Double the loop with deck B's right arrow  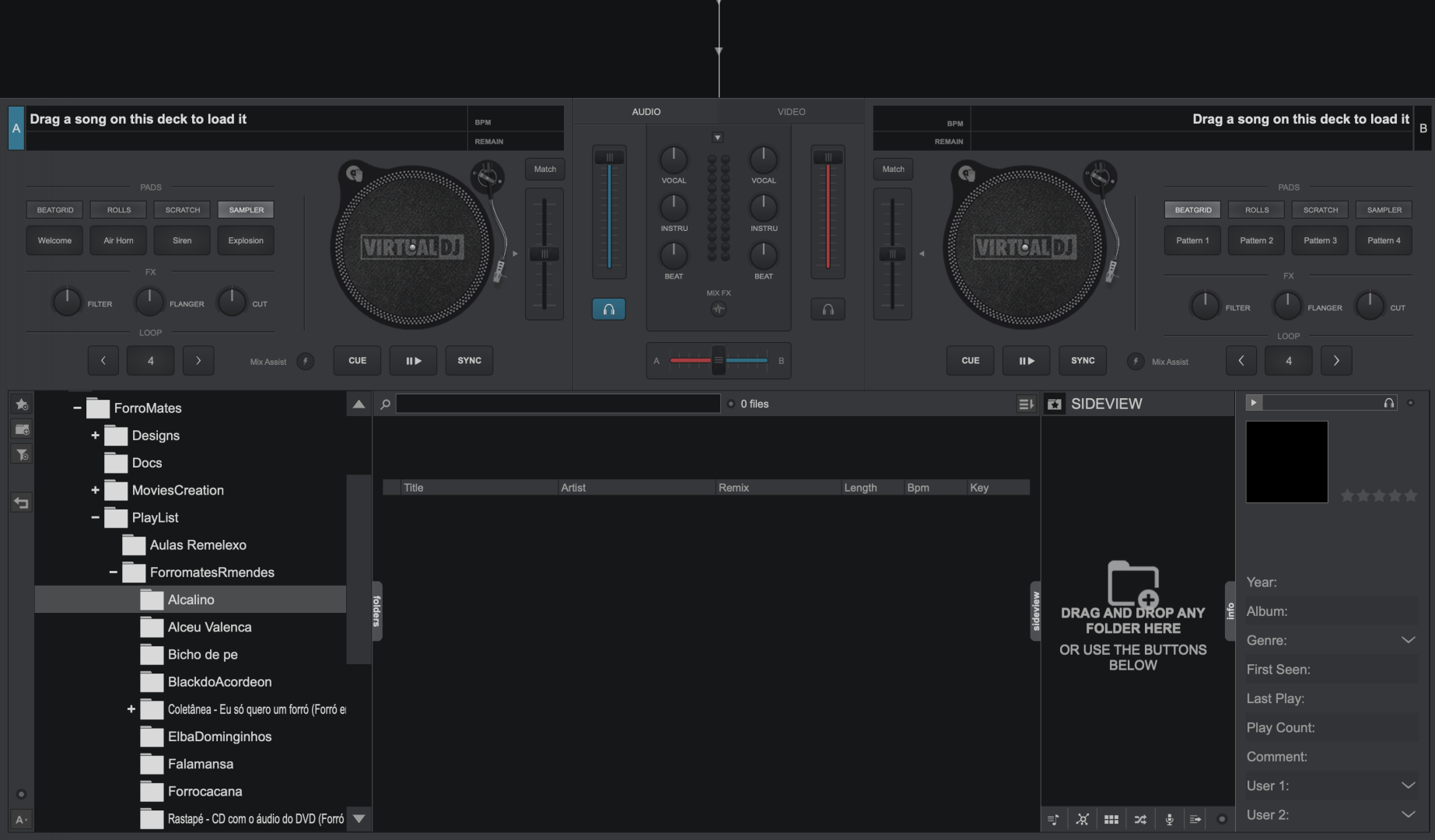coord(1336,361)
